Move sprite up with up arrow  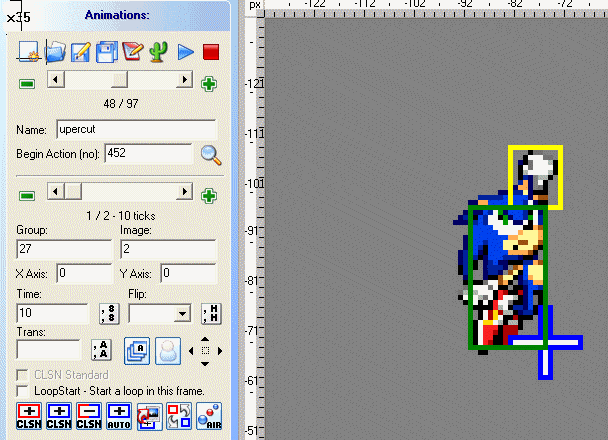tap(205, 339)
